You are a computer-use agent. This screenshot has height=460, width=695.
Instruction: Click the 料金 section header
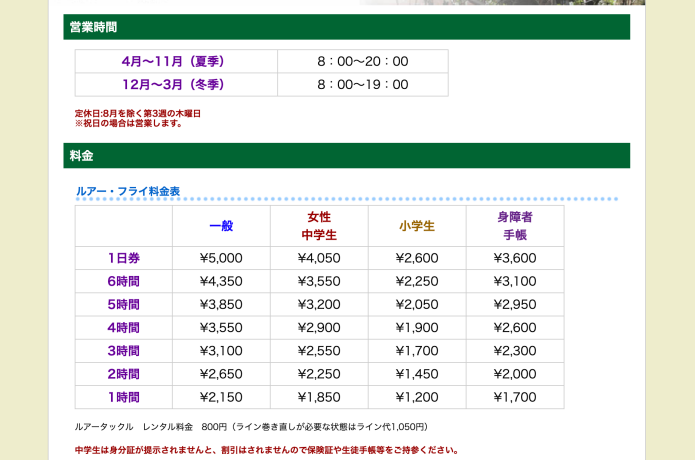coord(347,156)
